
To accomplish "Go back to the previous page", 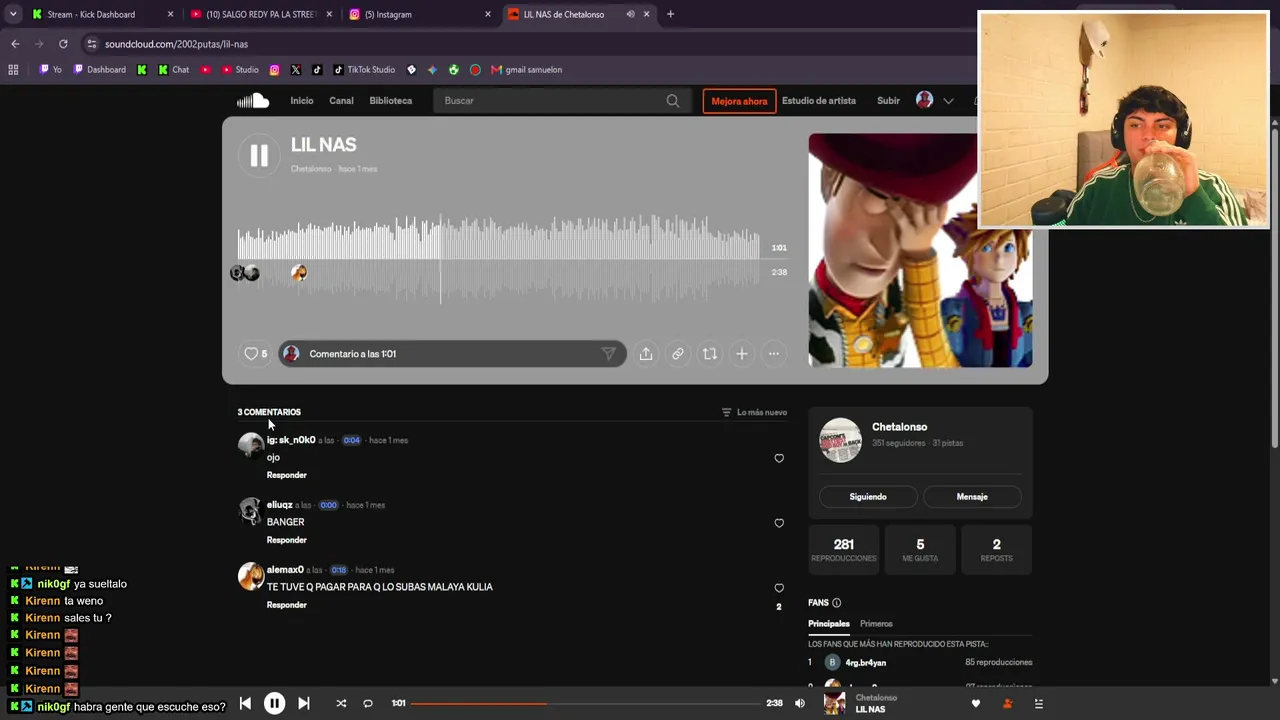I will 15,44.
